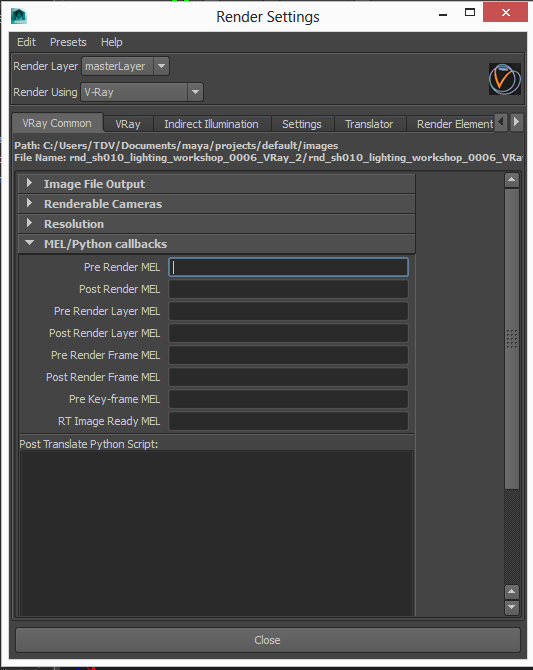Click the lower scrollbar up arrow

511,591
